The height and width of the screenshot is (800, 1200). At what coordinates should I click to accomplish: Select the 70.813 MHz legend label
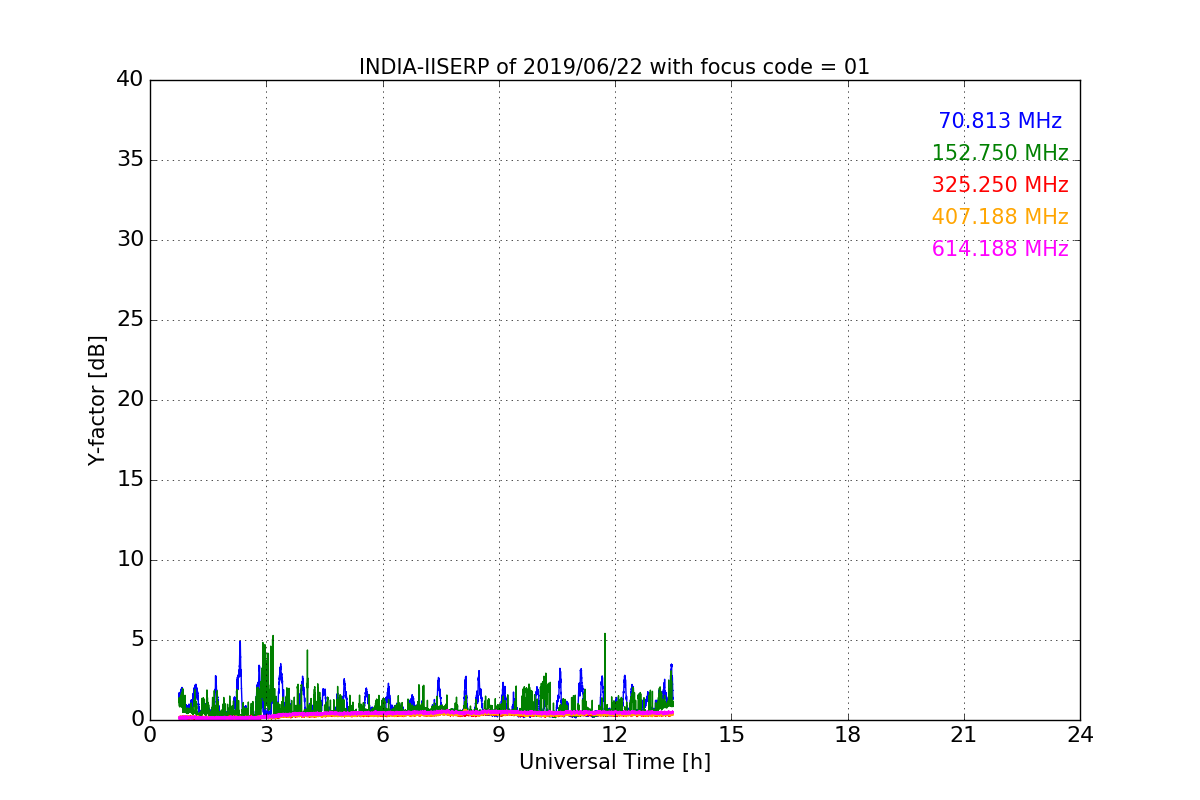[x=1000, y=121]
